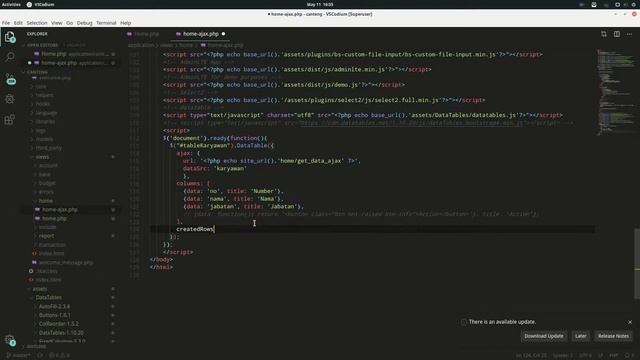Expand the budget folder
This screenshot has width=640, height=360.
point(47,183)
